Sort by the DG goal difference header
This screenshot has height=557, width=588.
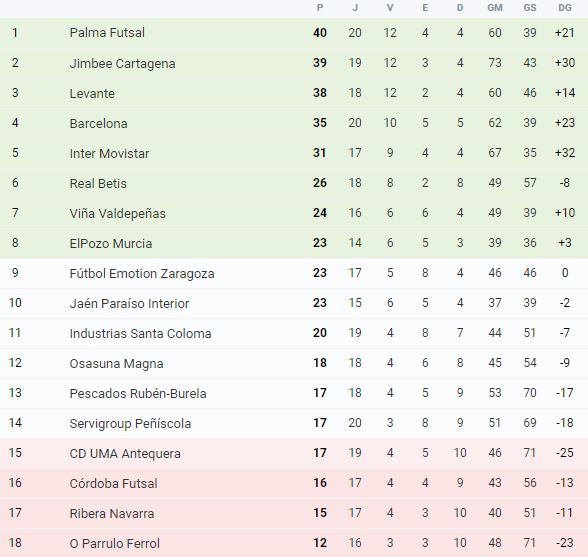(x=565, y=8)
